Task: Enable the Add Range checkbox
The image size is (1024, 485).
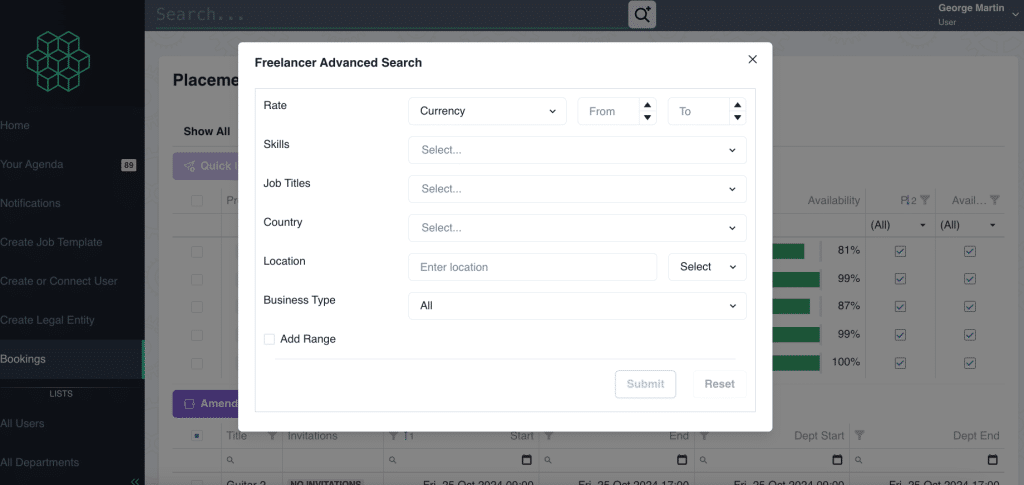Action: click(x=269, y=339)
